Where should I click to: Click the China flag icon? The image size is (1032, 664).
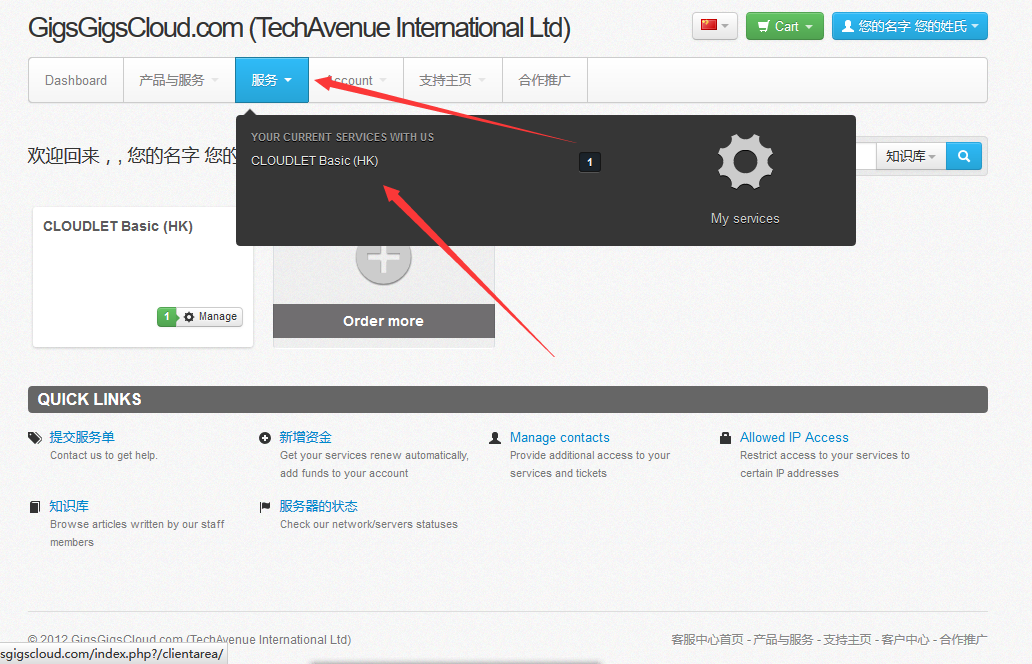(709, 25)
